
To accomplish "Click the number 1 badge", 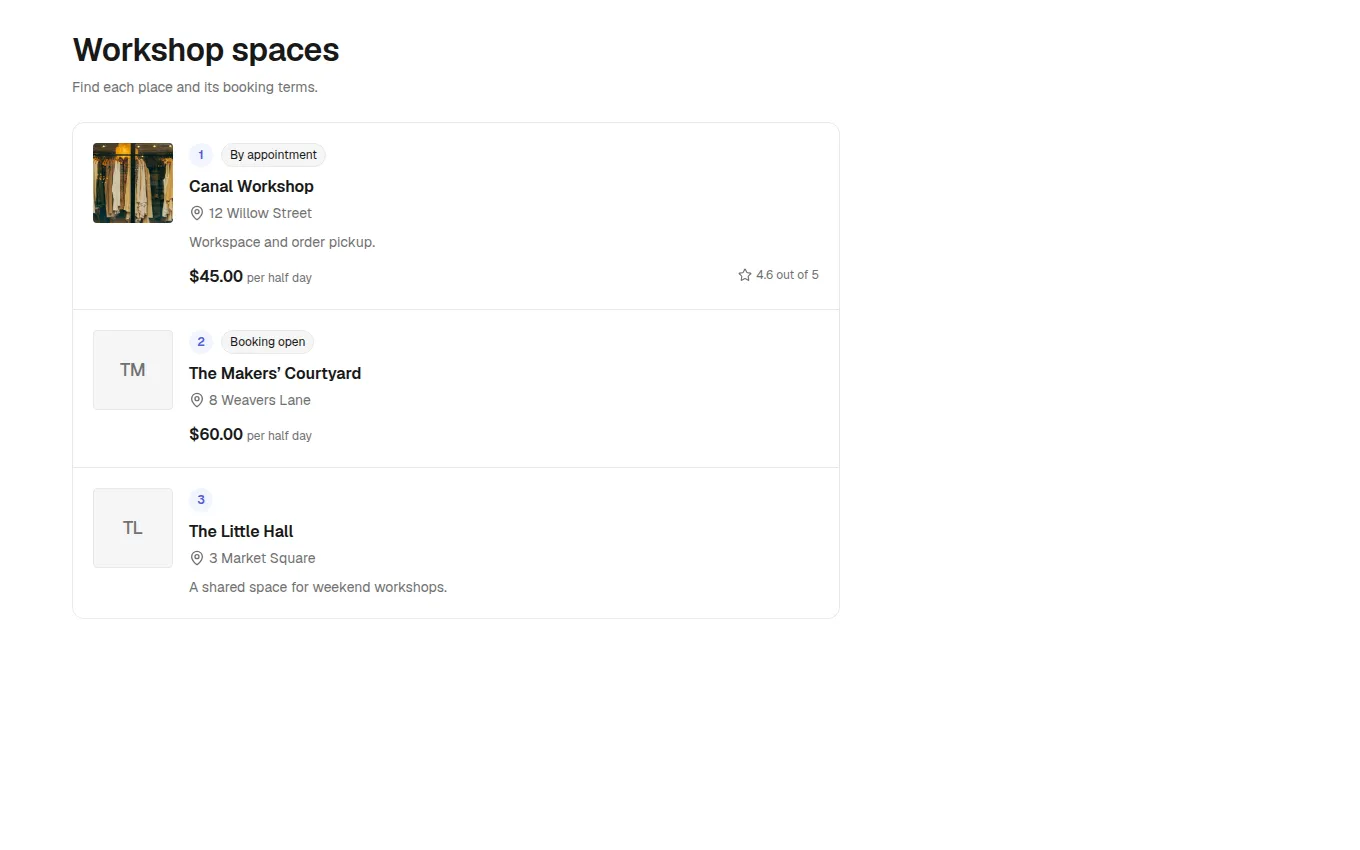I will point(201,155).
